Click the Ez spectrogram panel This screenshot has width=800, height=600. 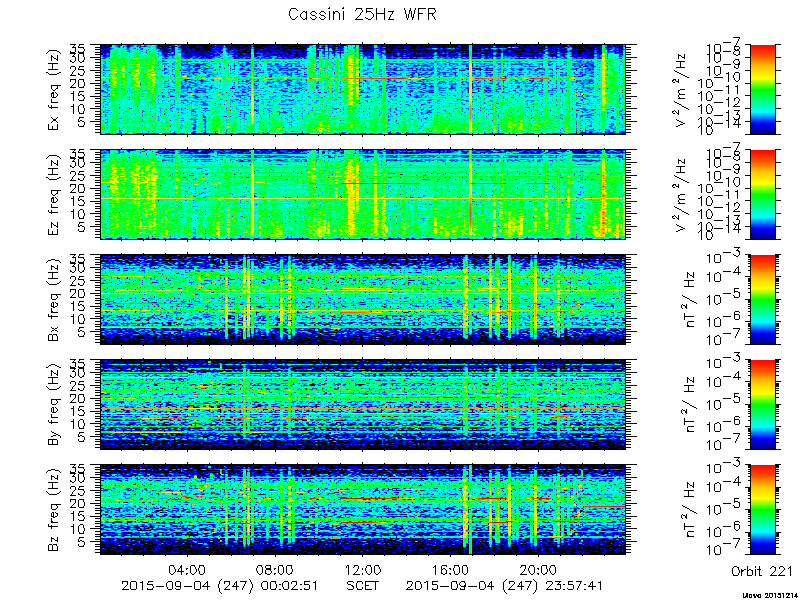(x=362, y=194)
